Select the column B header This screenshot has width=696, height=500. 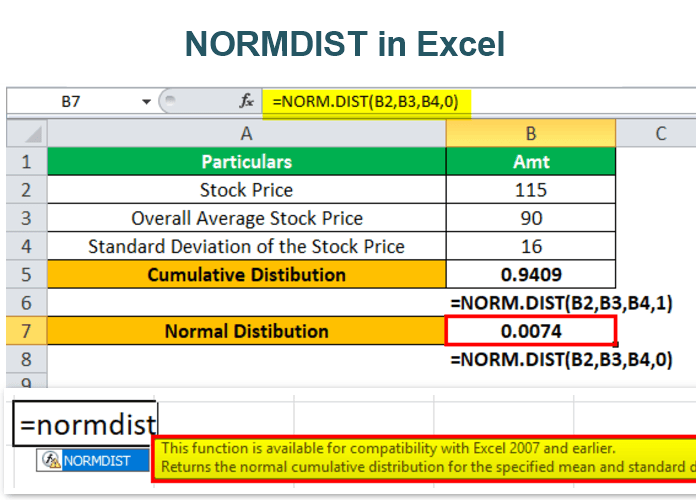point(531,133)
